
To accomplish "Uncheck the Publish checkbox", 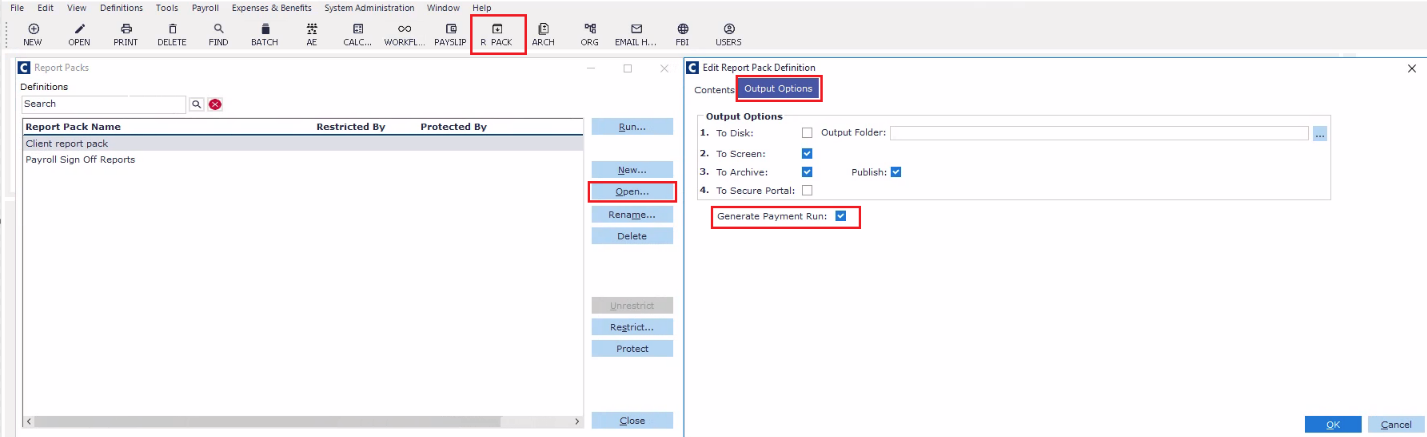I will 896,172.
